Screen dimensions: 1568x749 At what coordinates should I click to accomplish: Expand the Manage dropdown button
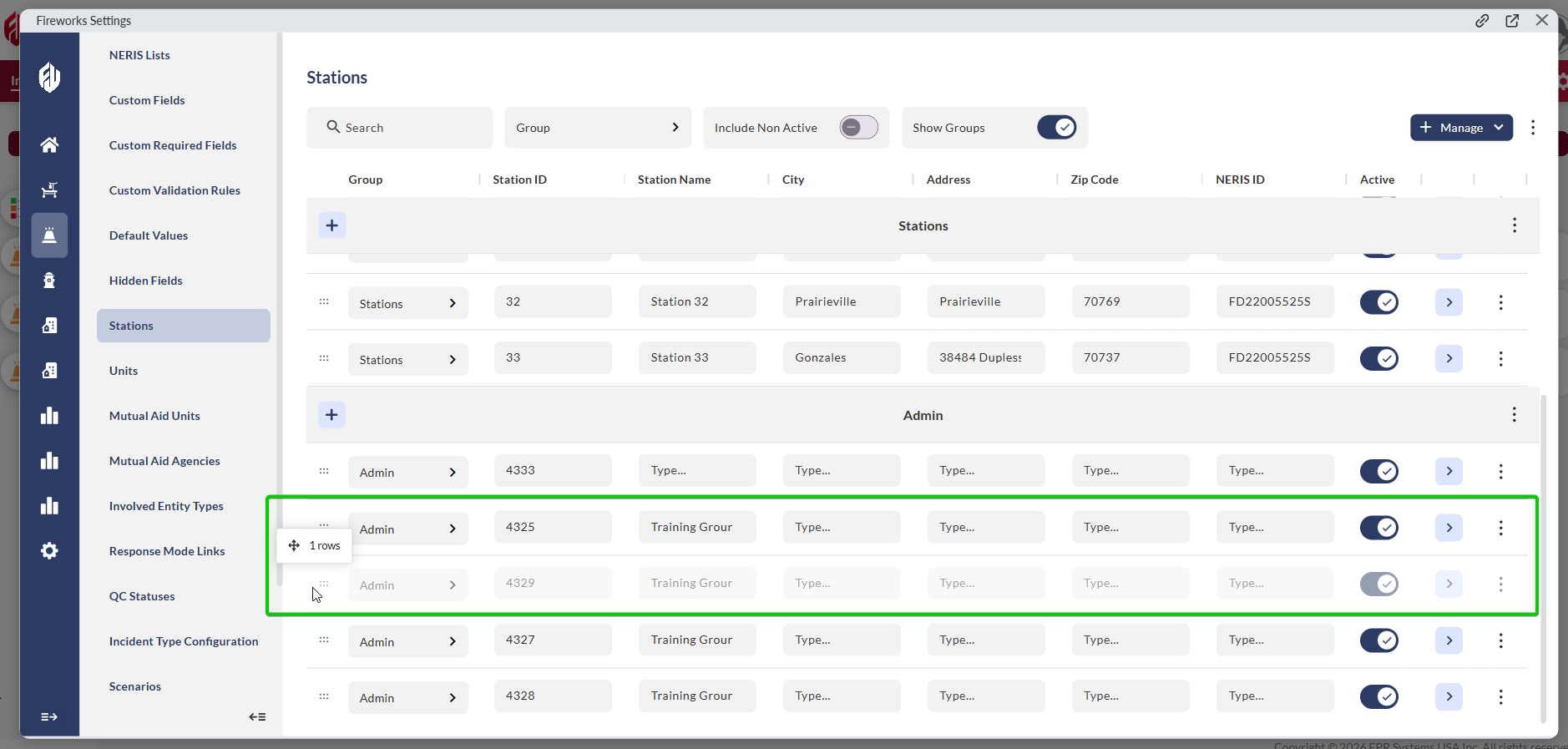pos(1461,128)
